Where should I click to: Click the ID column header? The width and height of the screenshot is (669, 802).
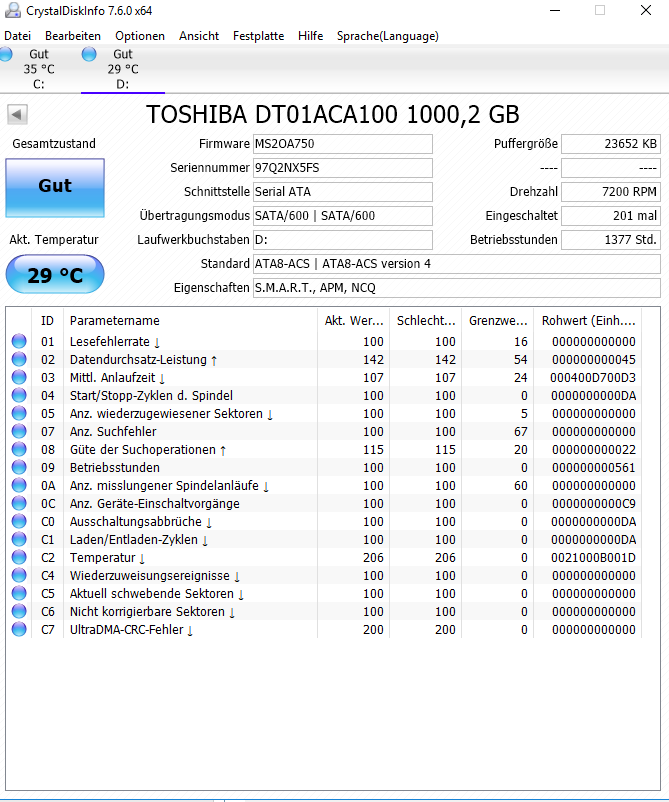tap(47, 321)
